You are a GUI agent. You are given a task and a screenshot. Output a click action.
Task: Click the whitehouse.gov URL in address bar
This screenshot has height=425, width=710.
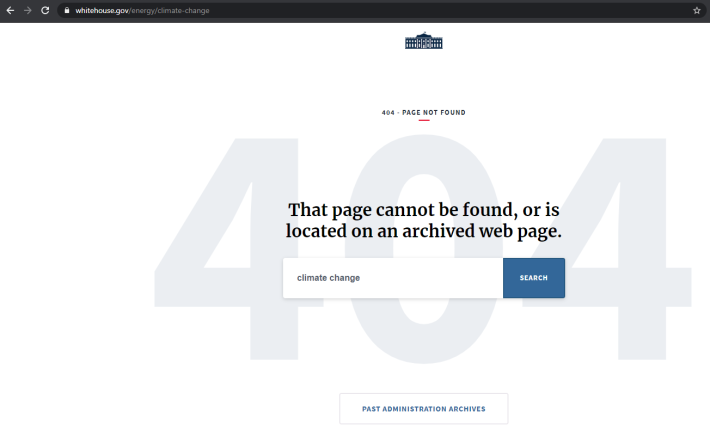[x=142, y=10]
